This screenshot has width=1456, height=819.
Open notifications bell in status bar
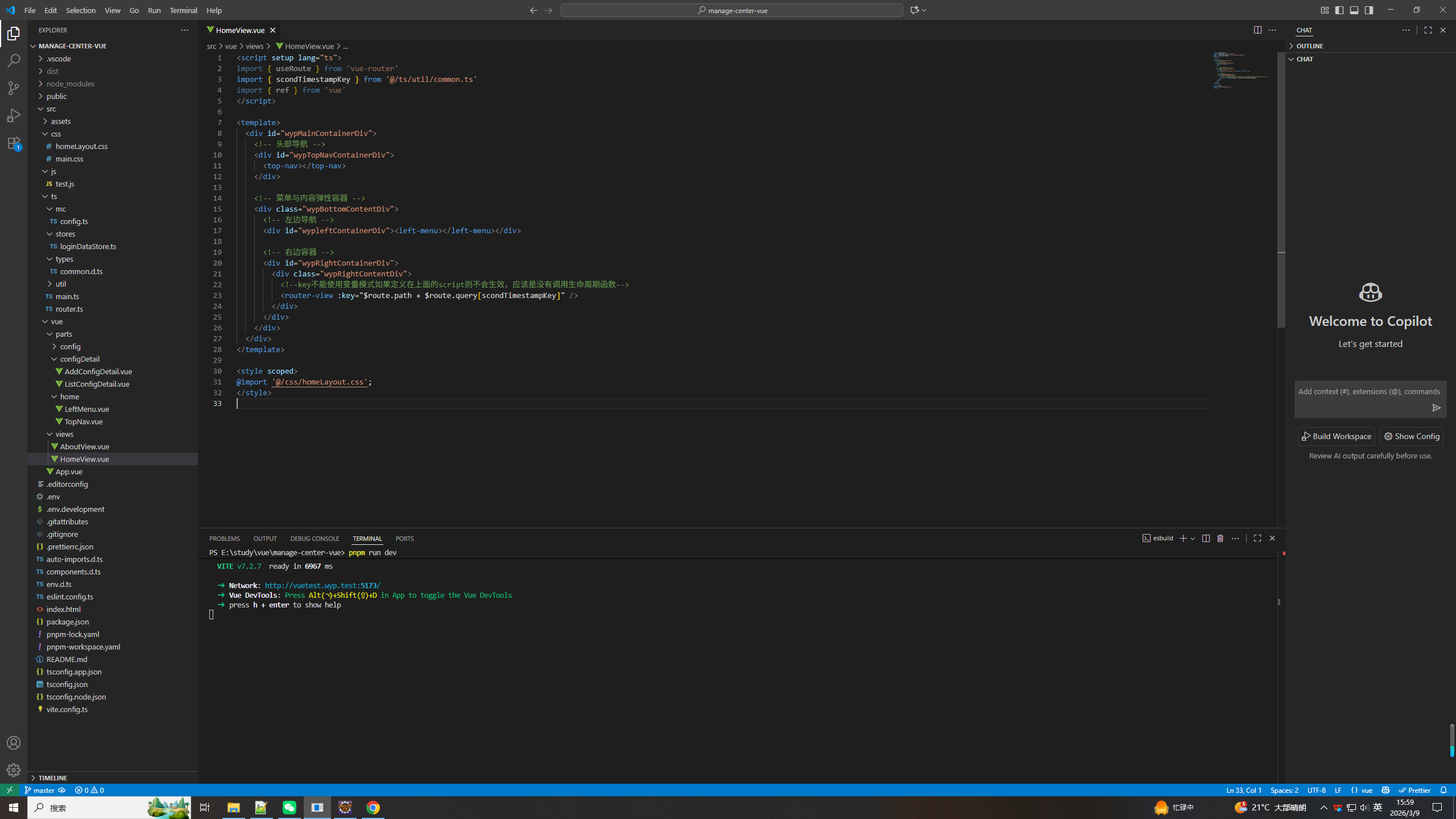pyautogui.click(x=1443, y=790)
